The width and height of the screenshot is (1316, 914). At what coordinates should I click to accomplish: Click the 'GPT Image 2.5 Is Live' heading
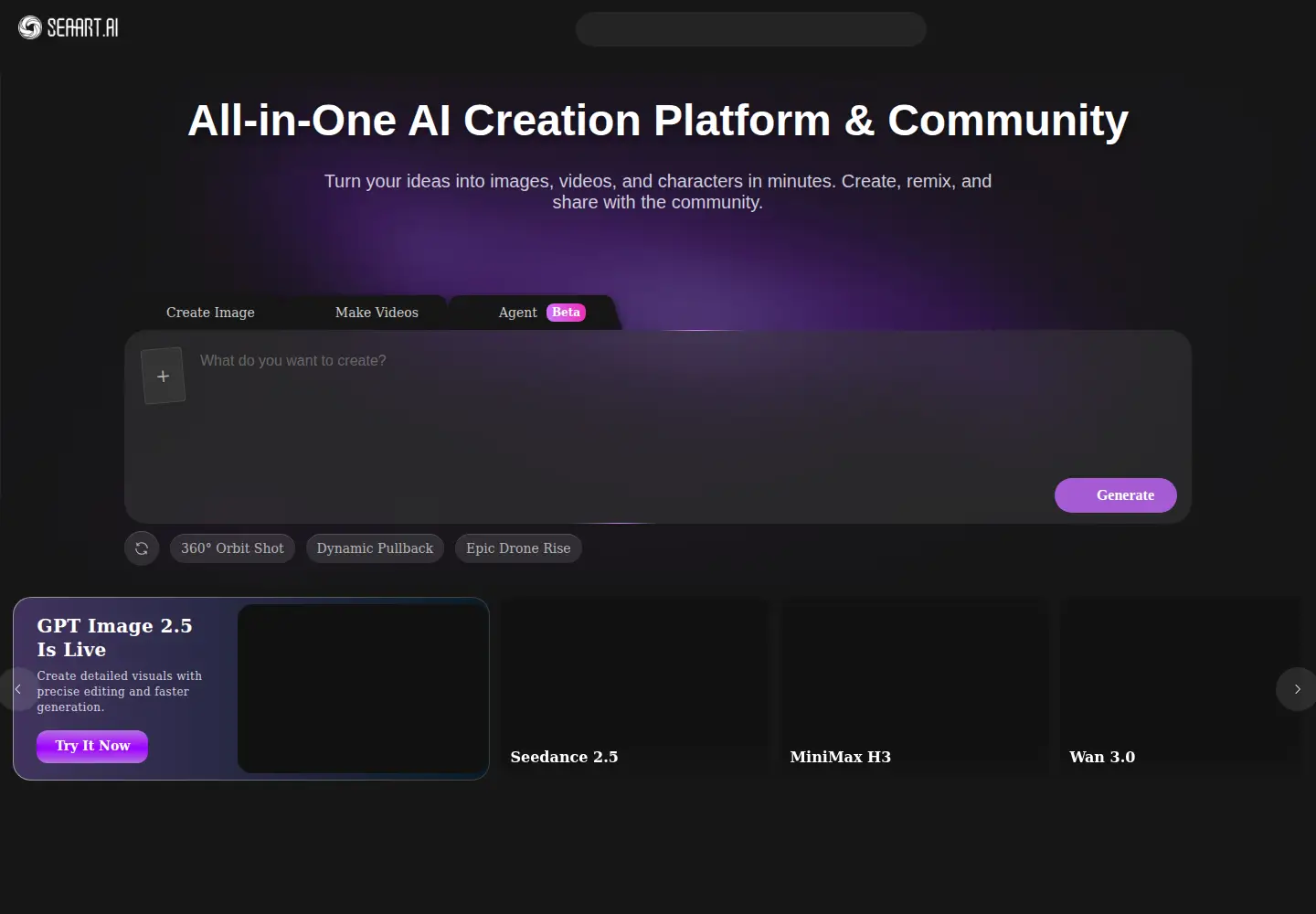tap(115, 638)
